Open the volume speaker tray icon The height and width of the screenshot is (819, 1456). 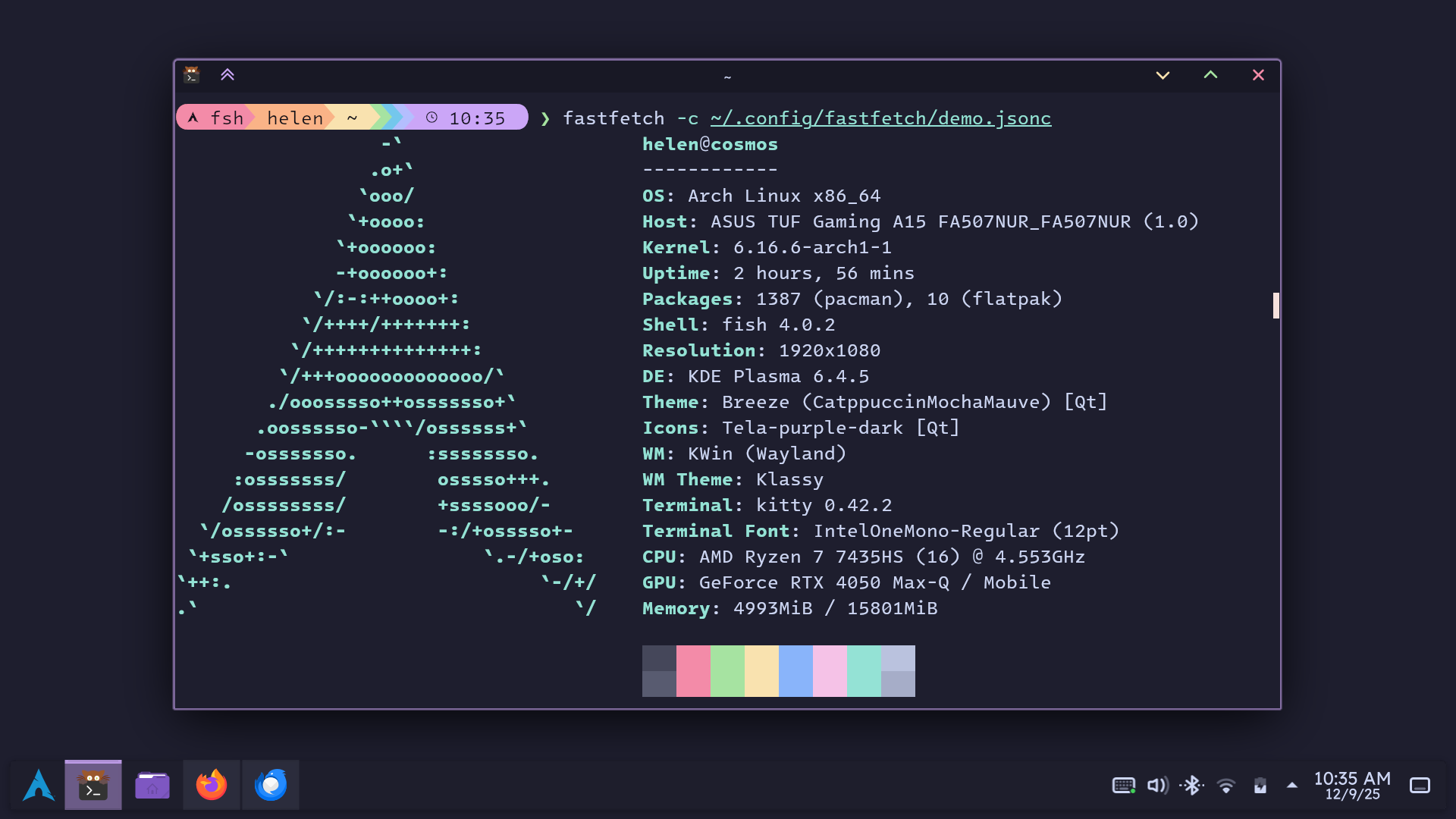tap(1157, 786)
